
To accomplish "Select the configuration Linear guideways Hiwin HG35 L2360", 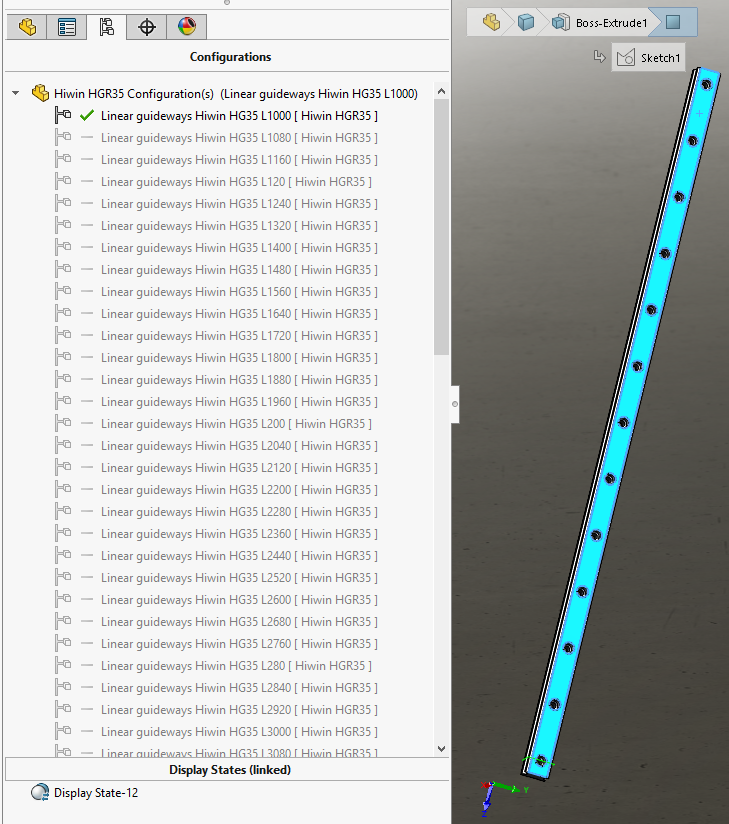I will [239, 534].
